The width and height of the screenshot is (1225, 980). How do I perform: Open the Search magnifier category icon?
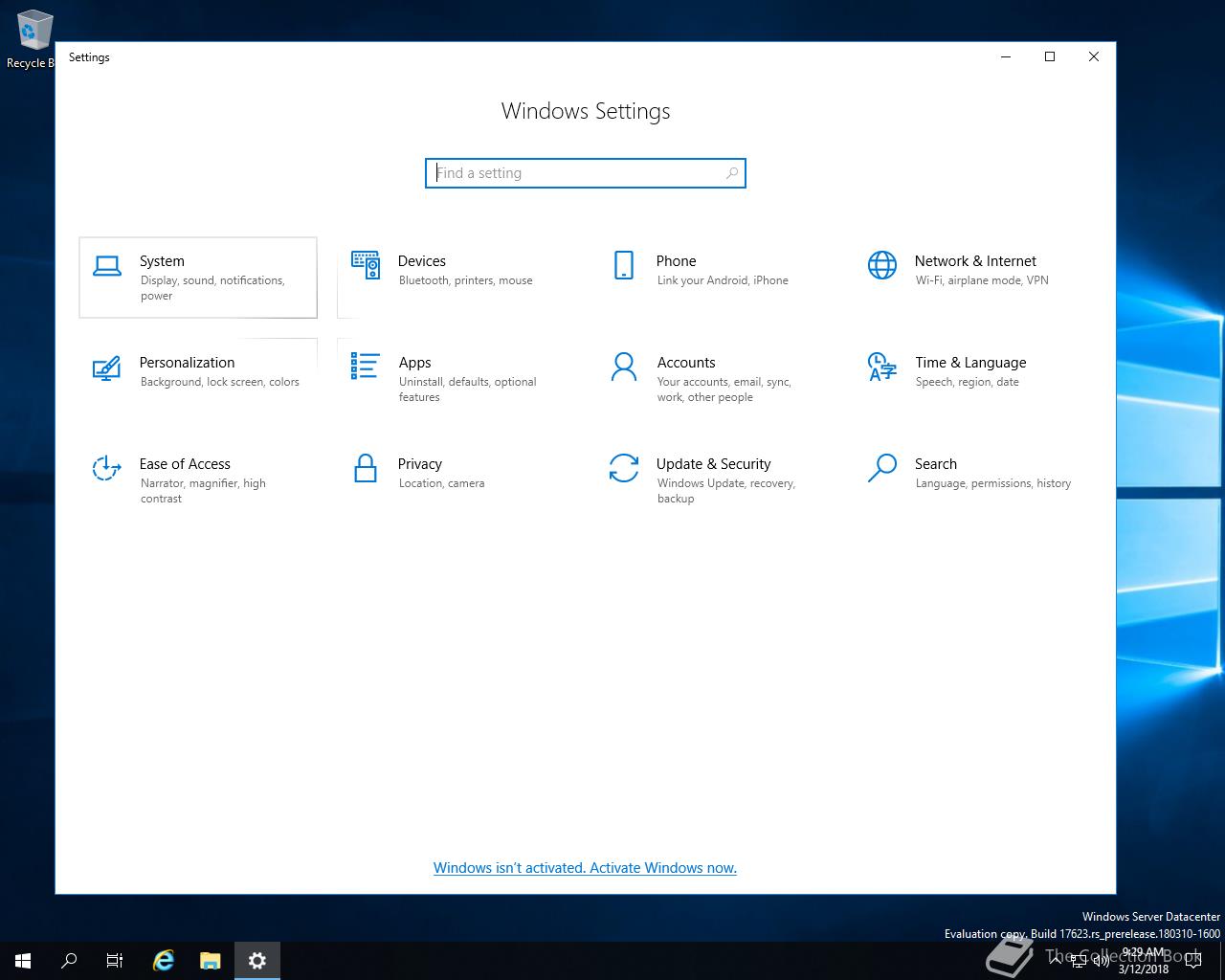click(x=882, y=468)
